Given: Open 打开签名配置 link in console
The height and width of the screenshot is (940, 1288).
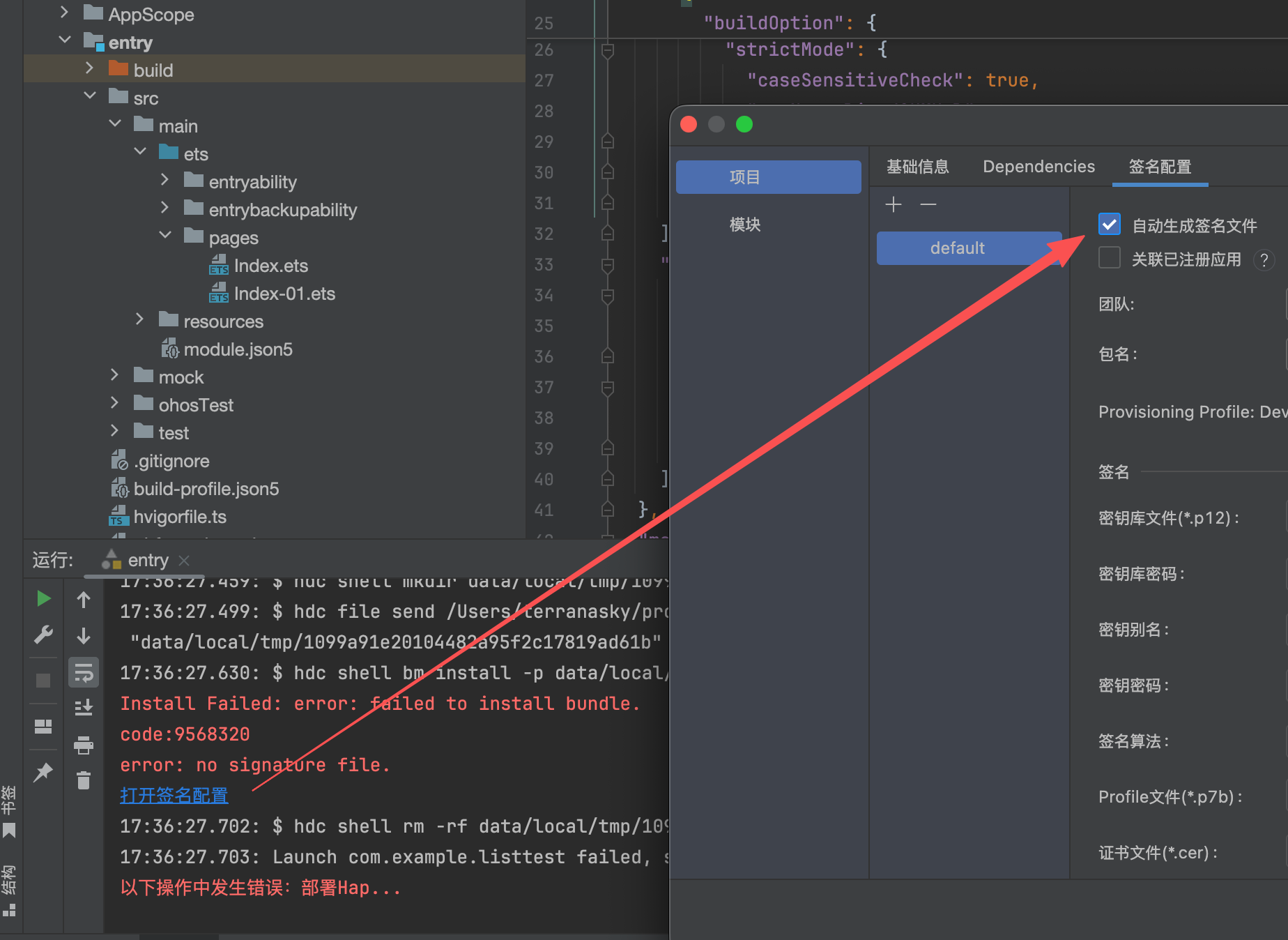Looking at the screenshot, I should [x=174, y=796].
